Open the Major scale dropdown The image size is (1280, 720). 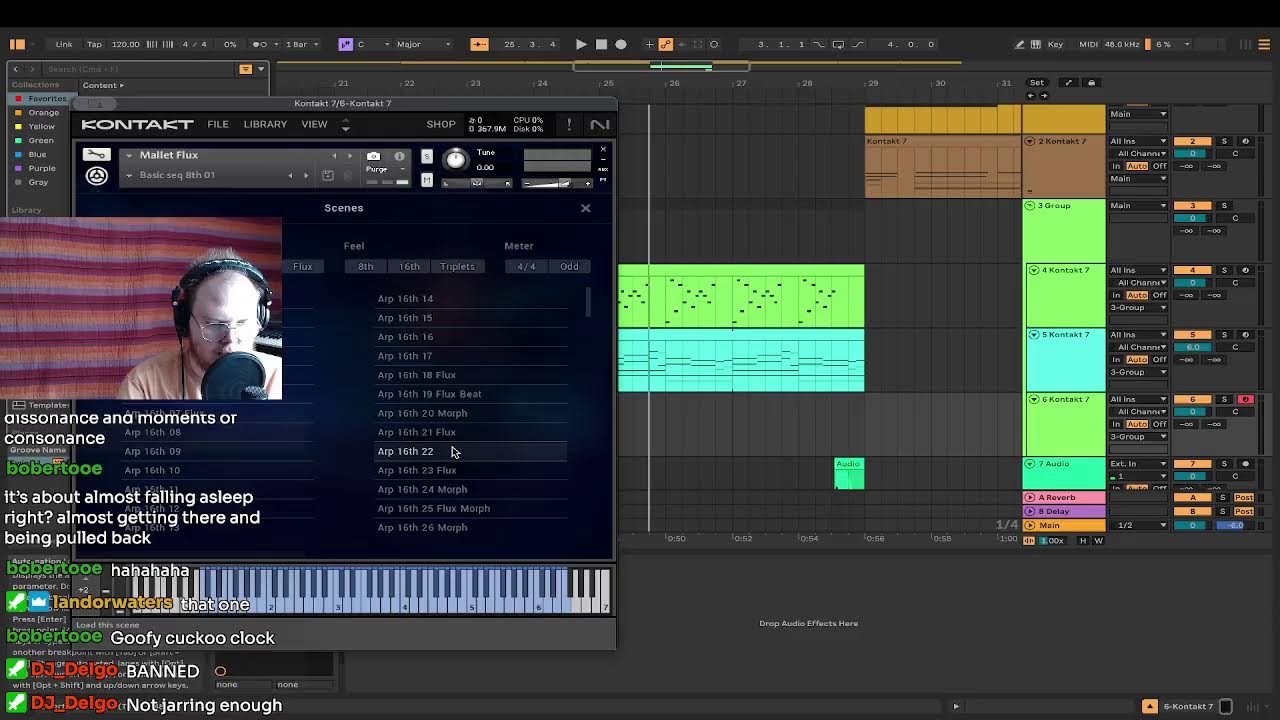[x=423, y=44]
